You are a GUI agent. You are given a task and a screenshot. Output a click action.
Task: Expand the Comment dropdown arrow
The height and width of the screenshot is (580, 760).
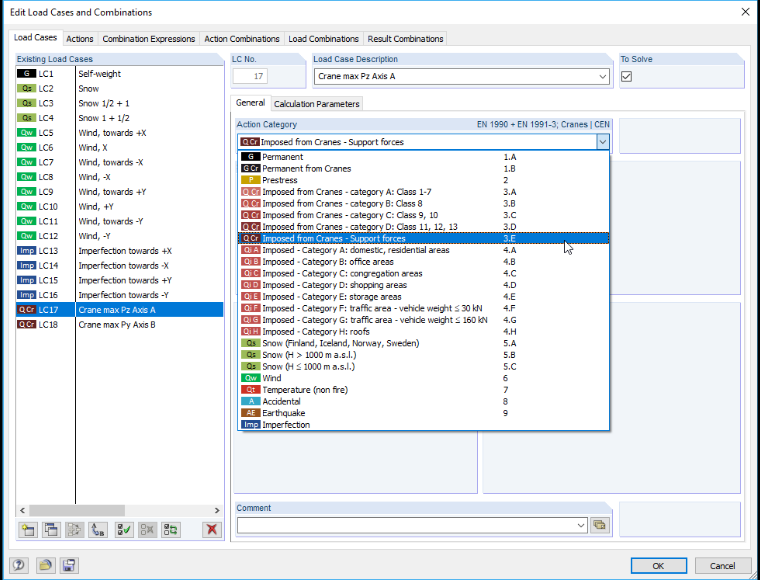[x=582, y=525]
